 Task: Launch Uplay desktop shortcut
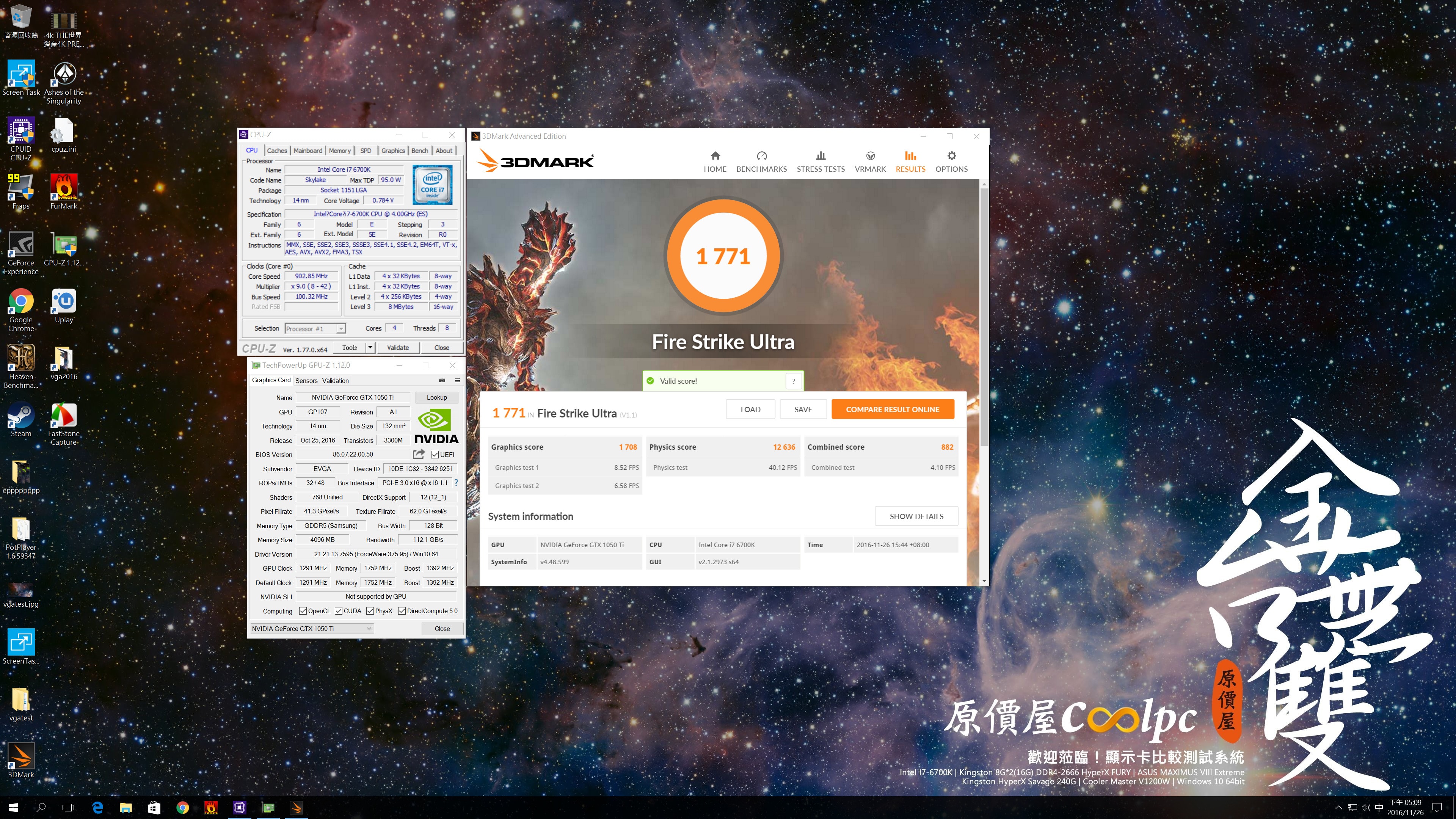pyautogui.click(x=64, y=306)
